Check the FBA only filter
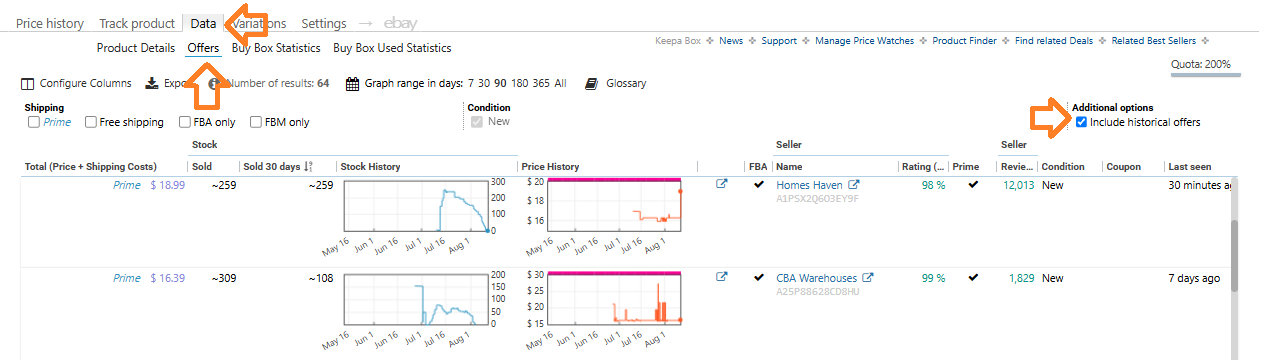Image resolution: width=1273 pixels, height=360 pixels. (185, 122)
